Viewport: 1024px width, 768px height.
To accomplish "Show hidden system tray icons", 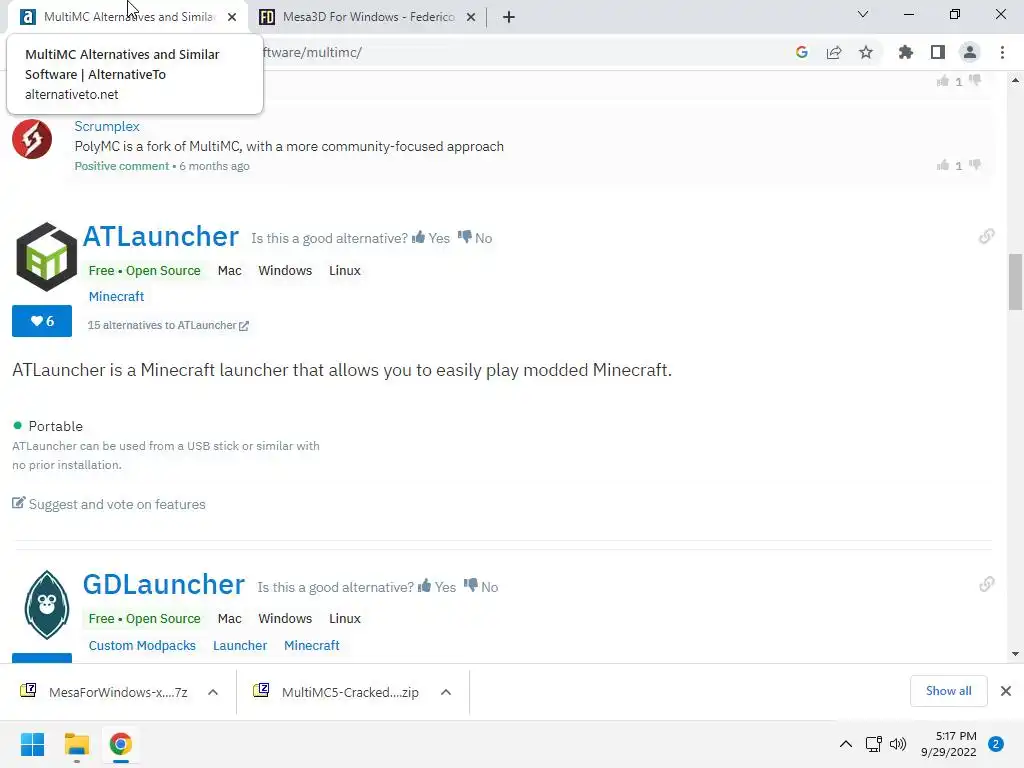I will (x=846, y=744).
